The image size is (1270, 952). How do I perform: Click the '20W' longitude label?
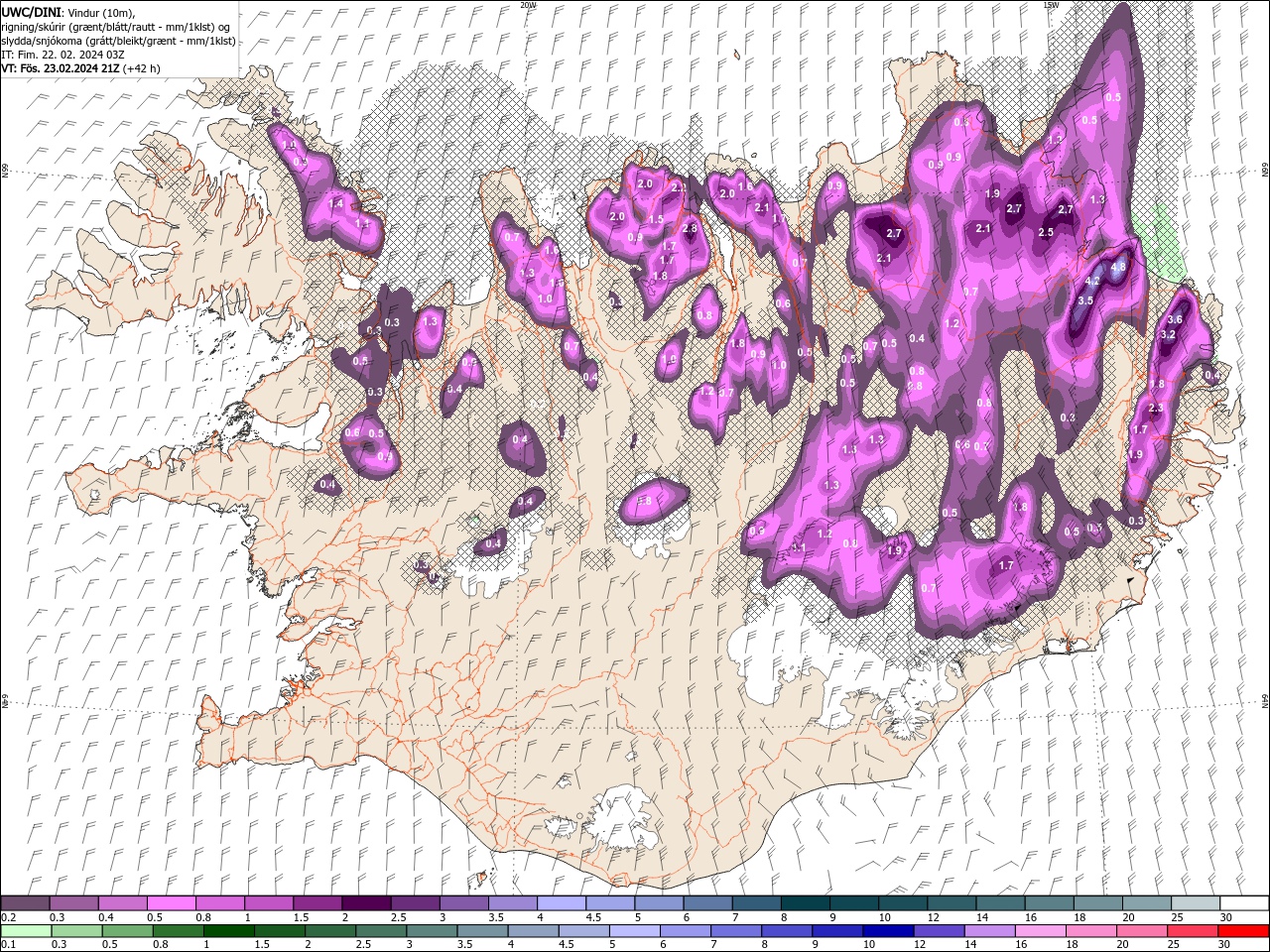click(528, 5)
